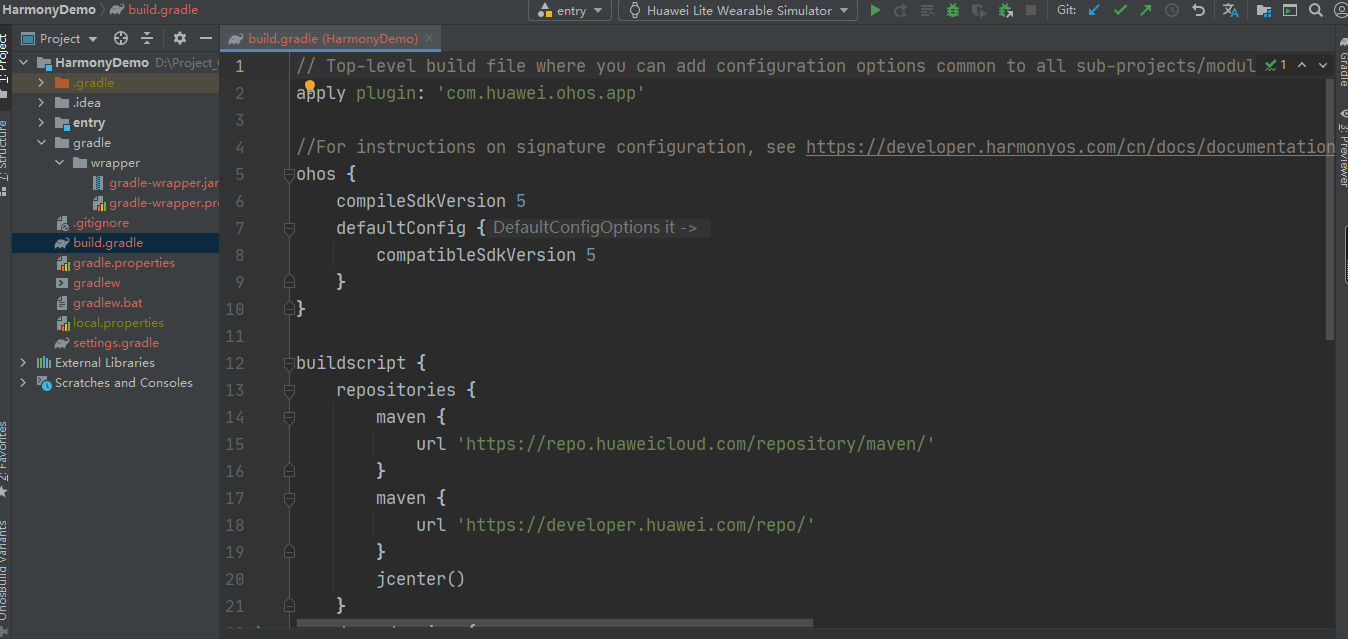Viewport: 1348px width, 639px height.
Task: Click the HarmonyDemo breadcrumb in navigation bar
Action: [50, 10]
